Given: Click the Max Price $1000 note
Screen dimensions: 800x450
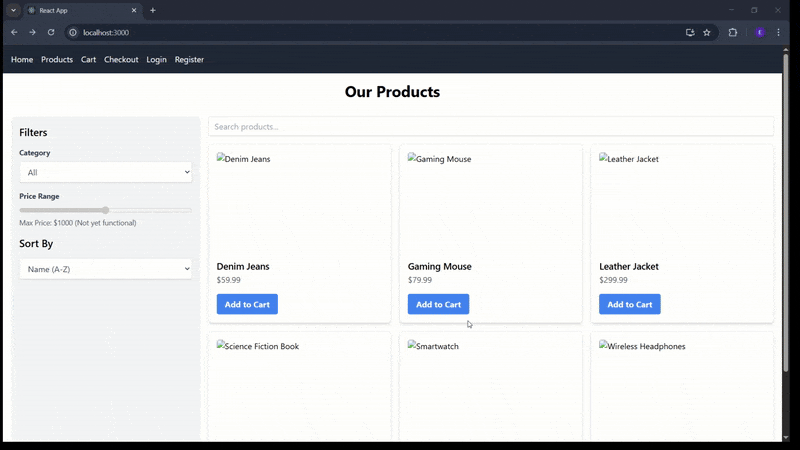Looking at the screenshot, I should pos(78,223).
